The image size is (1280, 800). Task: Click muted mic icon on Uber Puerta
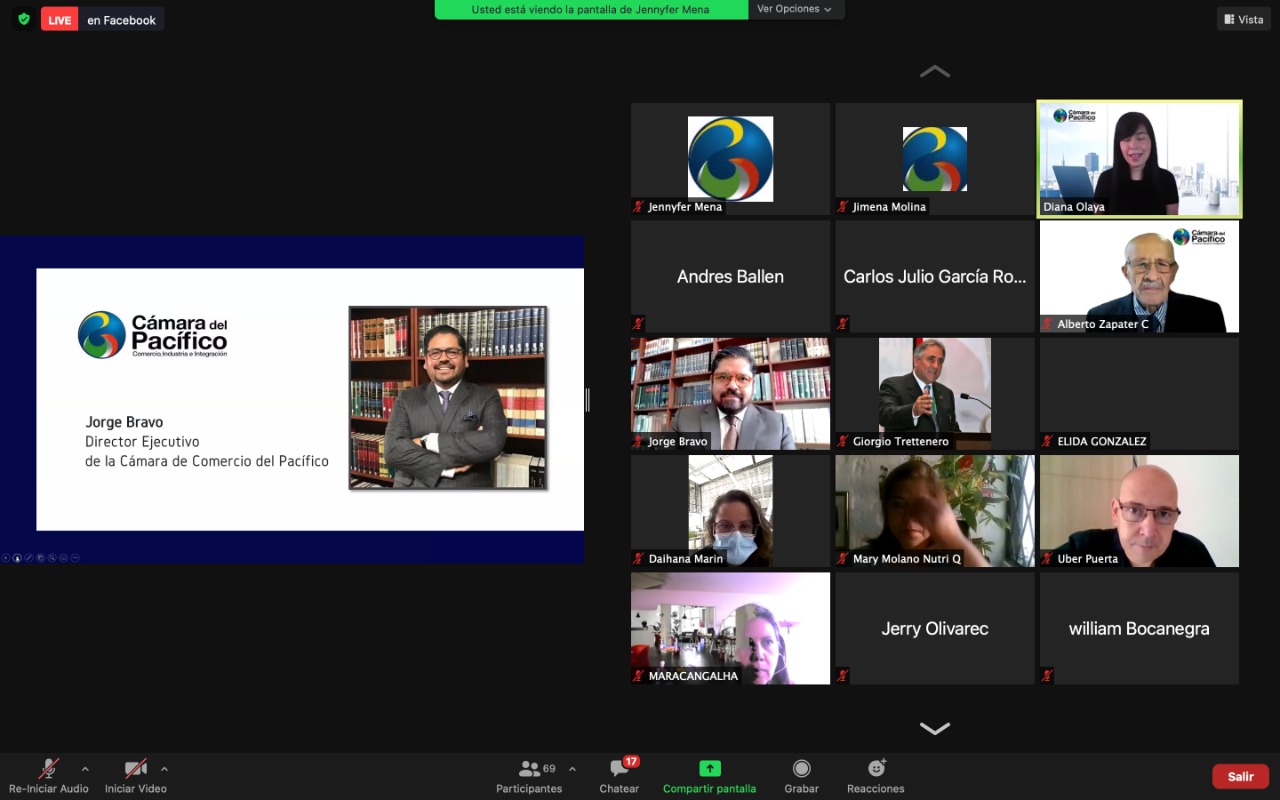(1047, 559)
